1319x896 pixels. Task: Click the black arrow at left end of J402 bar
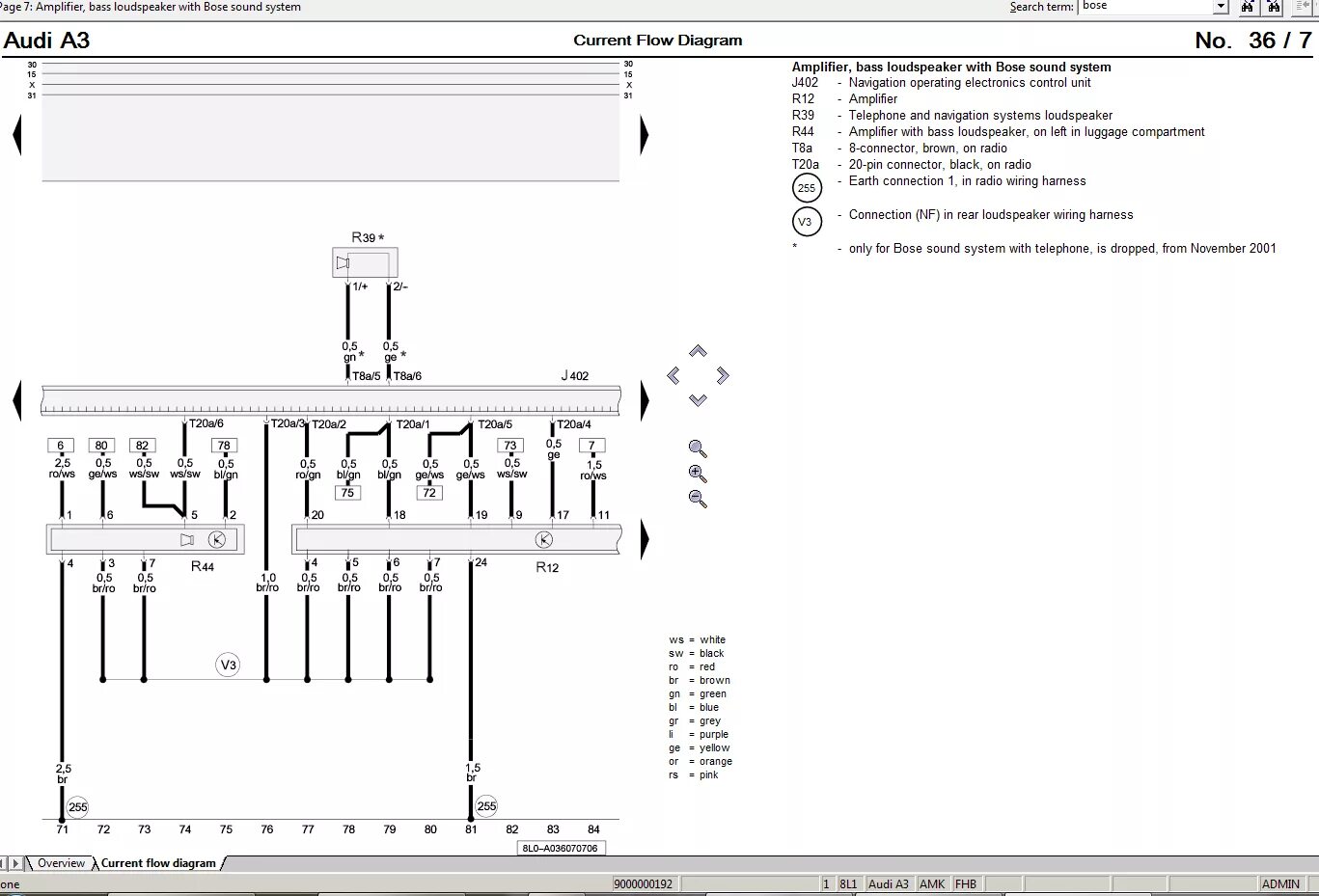pyautogui.click(x=16, y=400)
